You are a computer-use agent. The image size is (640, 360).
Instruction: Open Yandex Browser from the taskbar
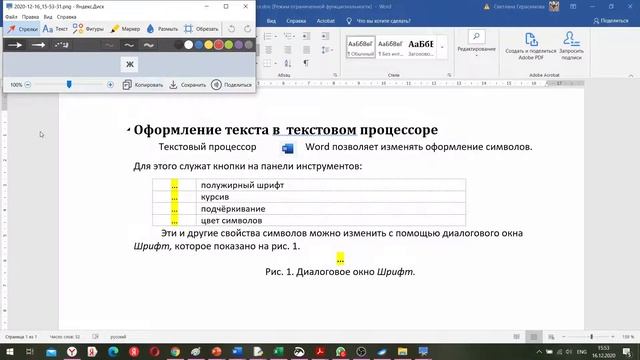point(72,351)
